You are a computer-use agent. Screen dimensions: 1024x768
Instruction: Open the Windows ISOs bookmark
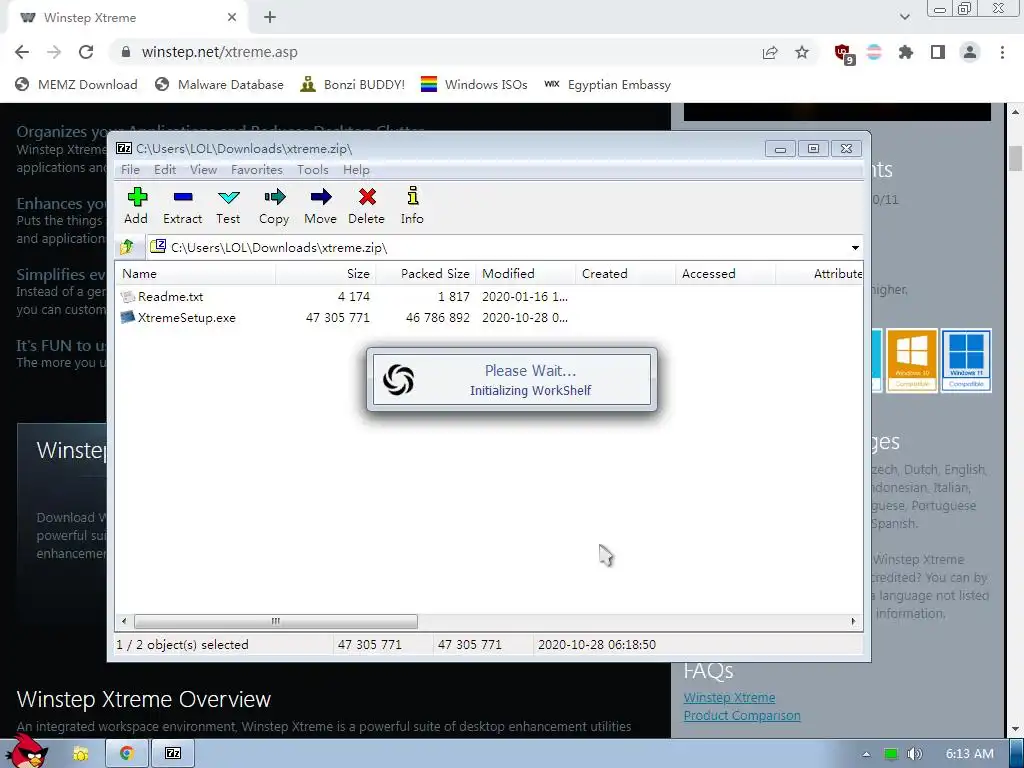pyautogui.click(x=474, y=85)
